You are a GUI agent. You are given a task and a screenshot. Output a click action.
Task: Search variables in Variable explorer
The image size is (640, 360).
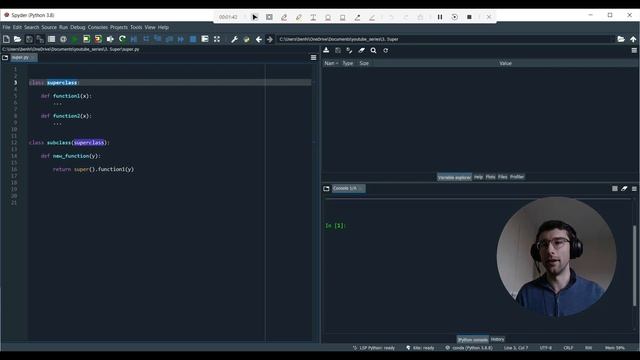click(x=373, y=50)
